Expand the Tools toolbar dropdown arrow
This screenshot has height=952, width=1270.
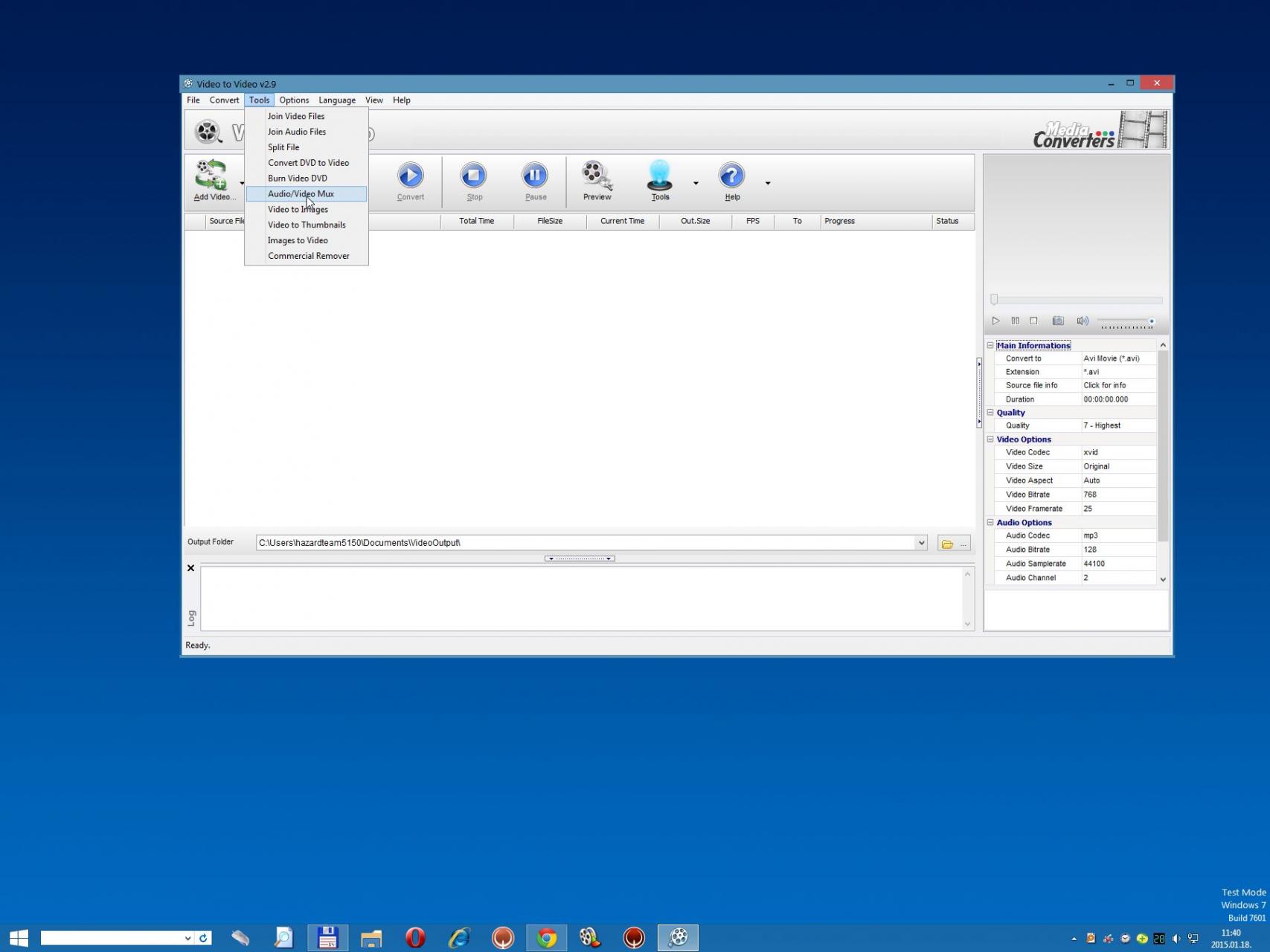696,183
